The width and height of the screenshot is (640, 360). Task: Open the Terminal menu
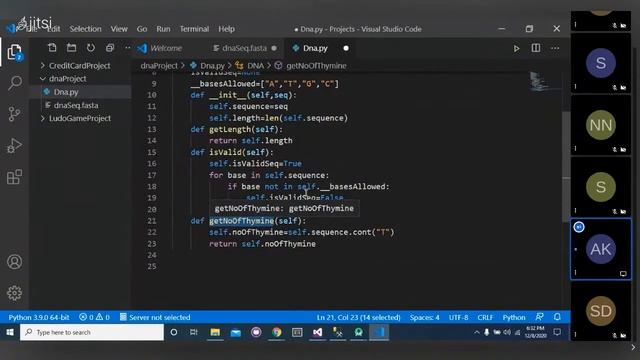click(194, 29)
